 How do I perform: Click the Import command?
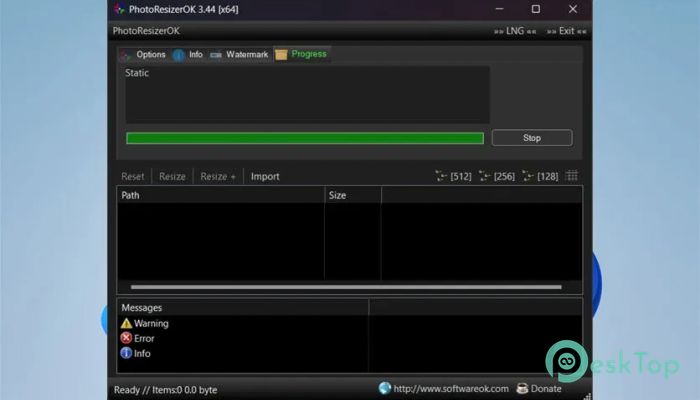[x=265, y=176]
